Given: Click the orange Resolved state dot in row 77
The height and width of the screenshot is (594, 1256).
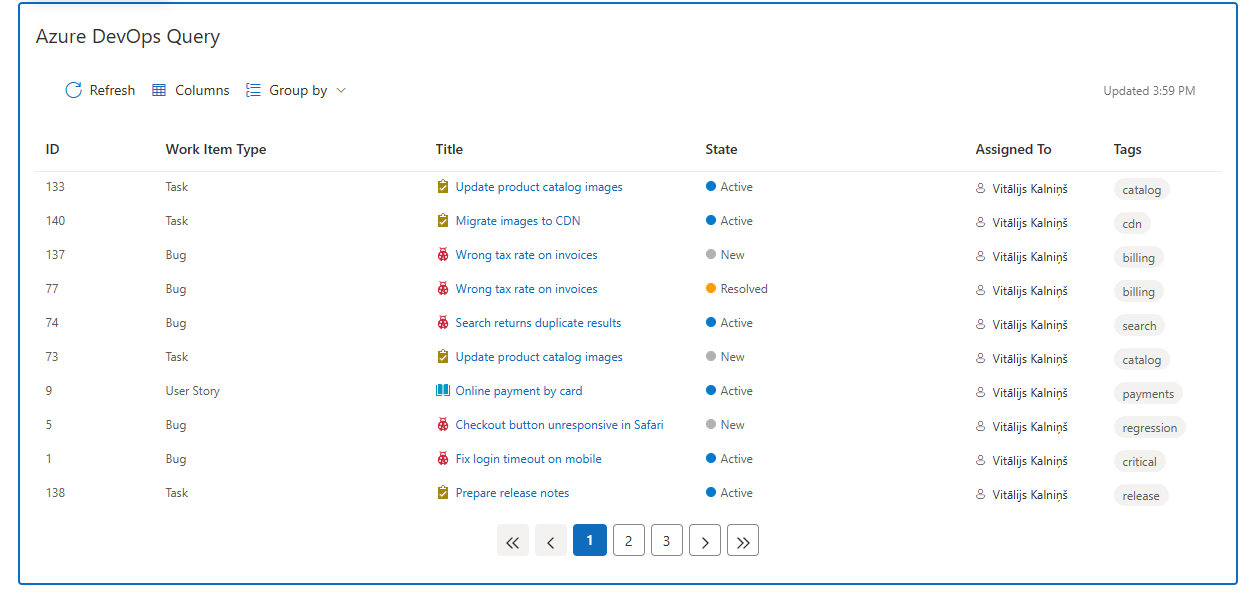Looking at the screenshot, I should [711, 289].
